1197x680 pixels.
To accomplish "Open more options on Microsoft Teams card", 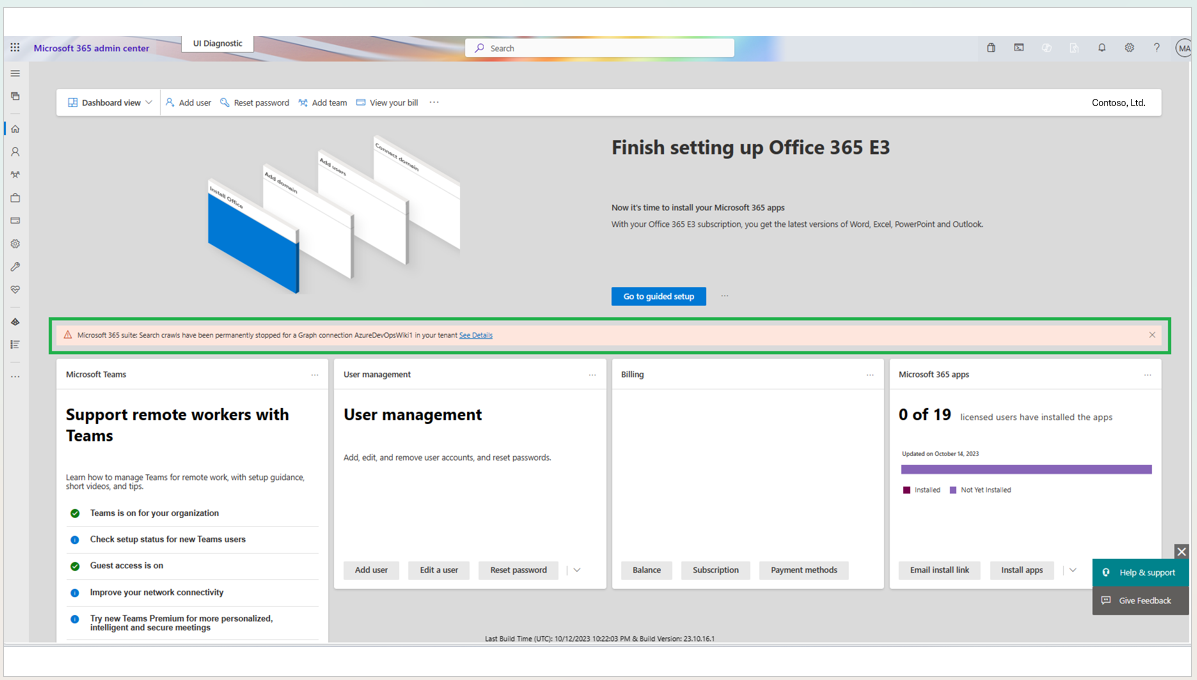I will click(315, 375).
